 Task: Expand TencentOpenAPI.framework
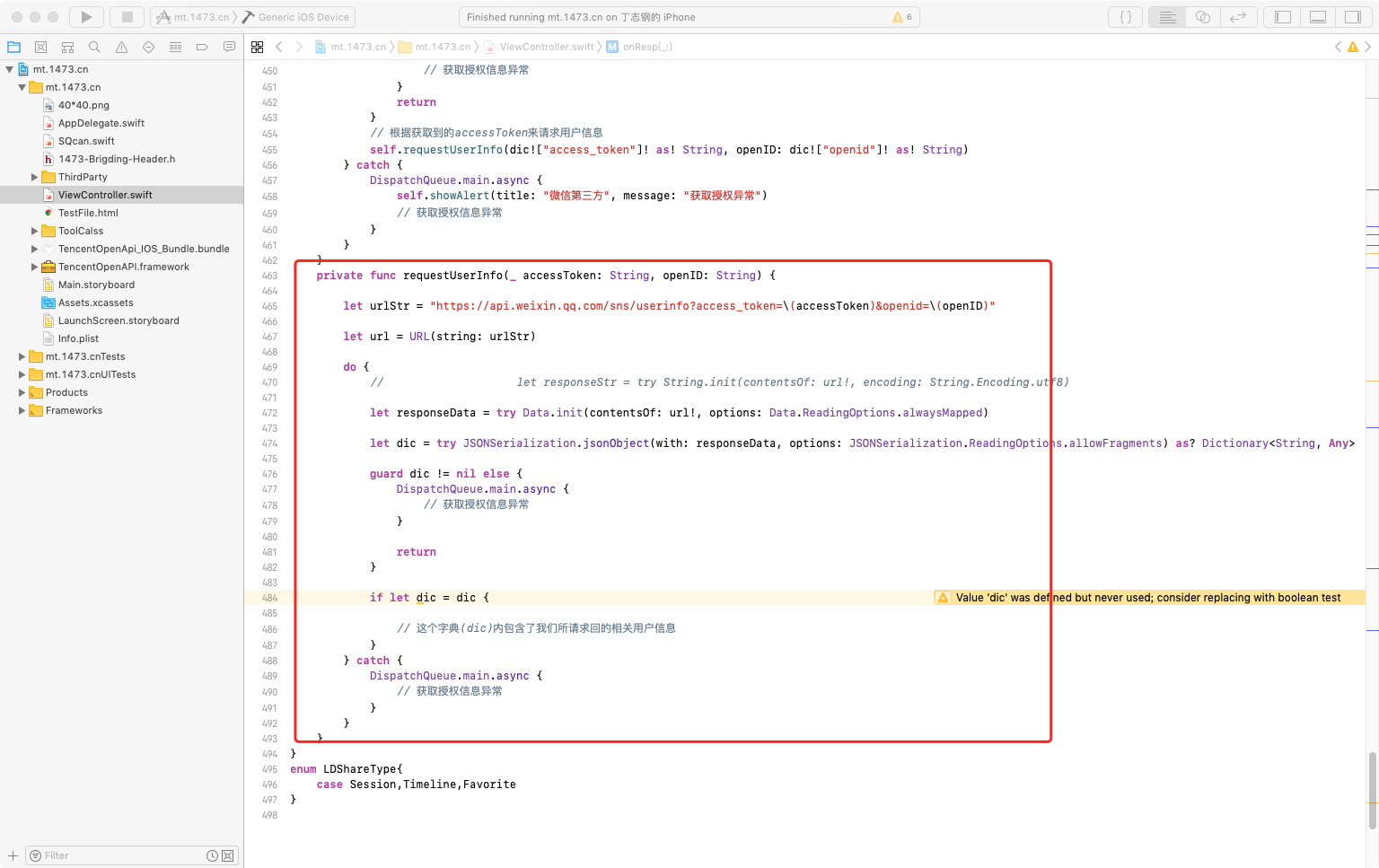click(x=35, y=267)
